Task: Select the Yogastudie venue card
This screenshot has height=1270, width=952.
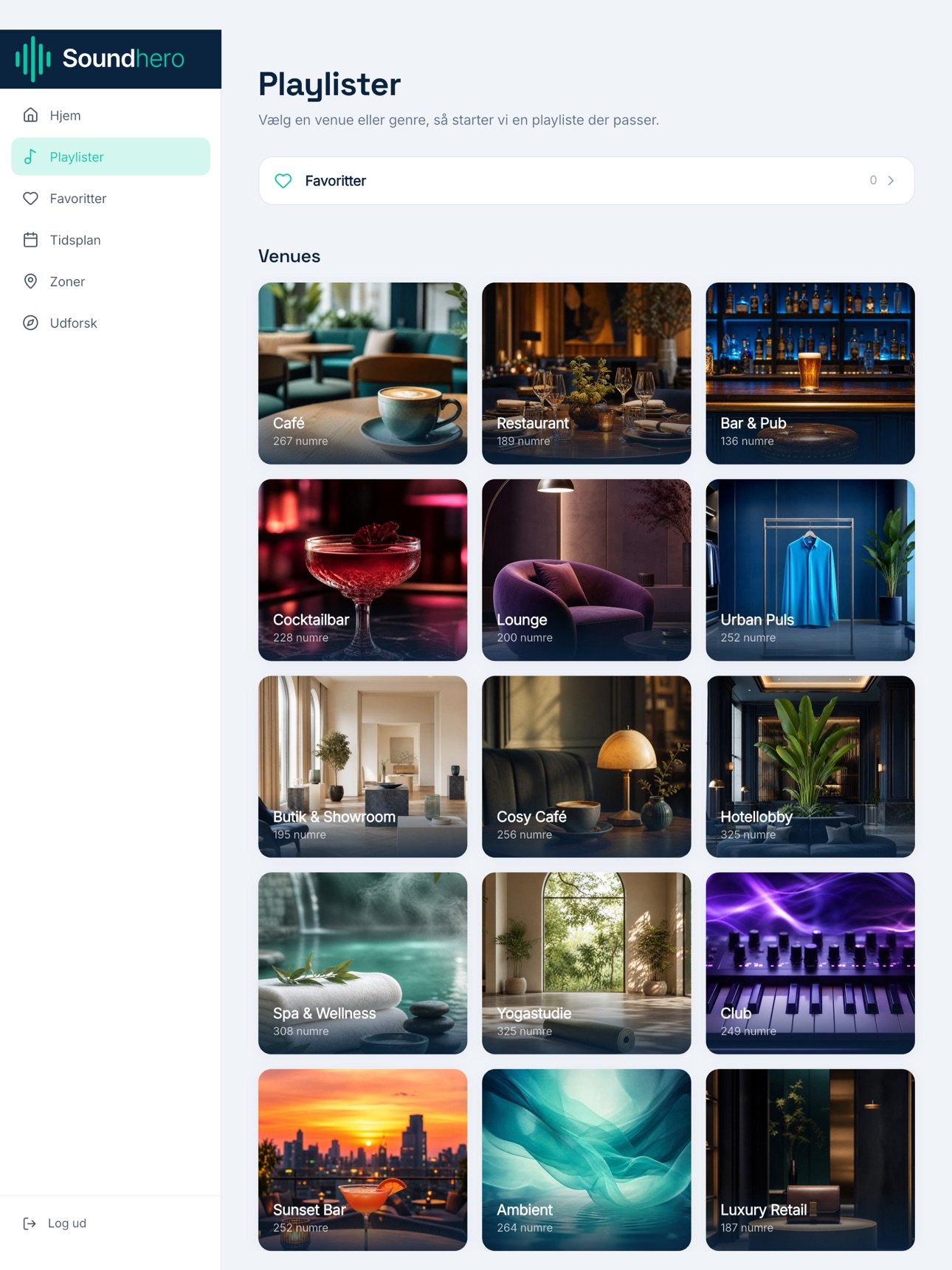Action: [586, 963]
